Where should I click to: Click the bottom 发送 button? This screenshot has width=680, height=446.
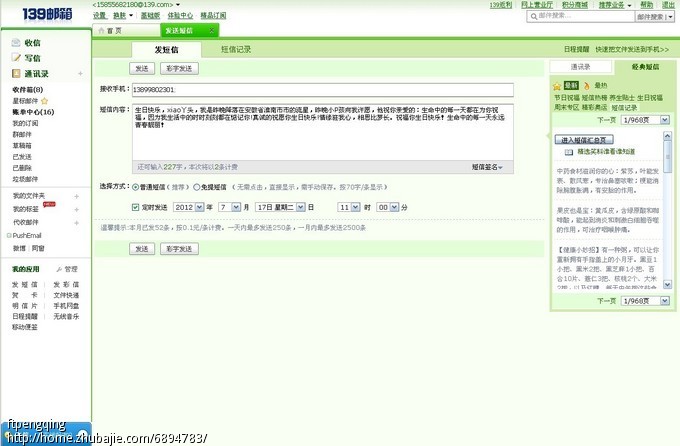142,249
